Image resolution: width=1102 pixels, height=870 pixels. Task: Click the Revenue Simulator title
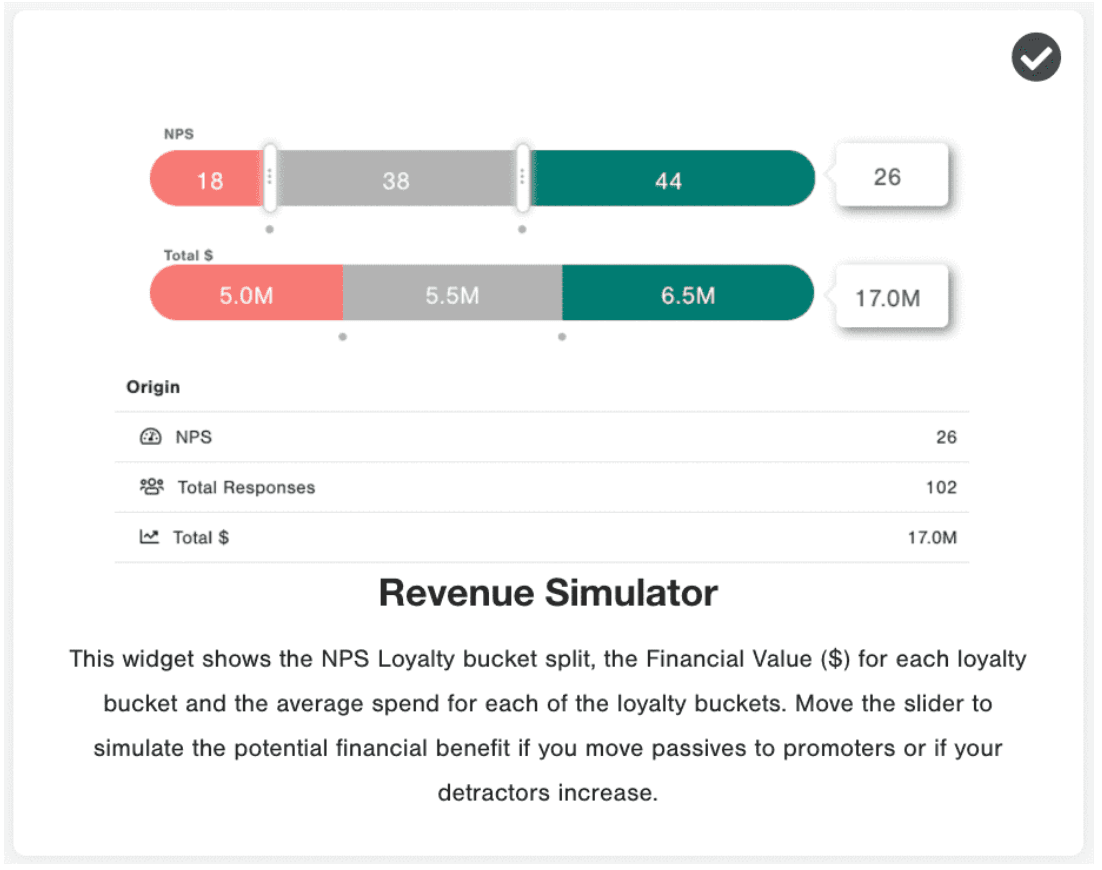pyautogui.click(x=548, y=593)
